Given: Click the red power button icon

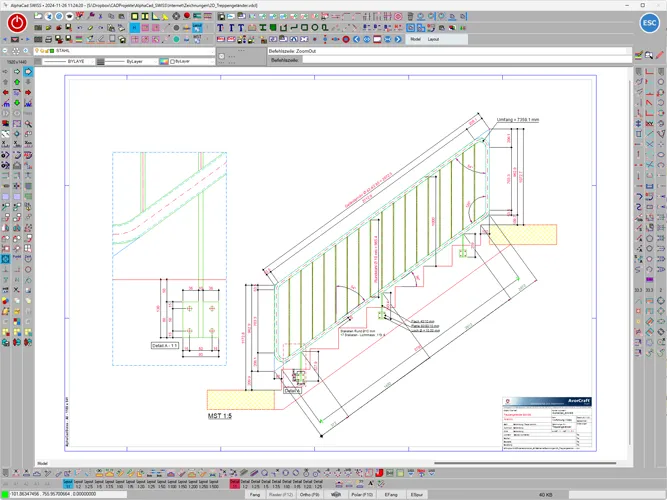Looking at the screenshot, I should [x=18, y=23].
